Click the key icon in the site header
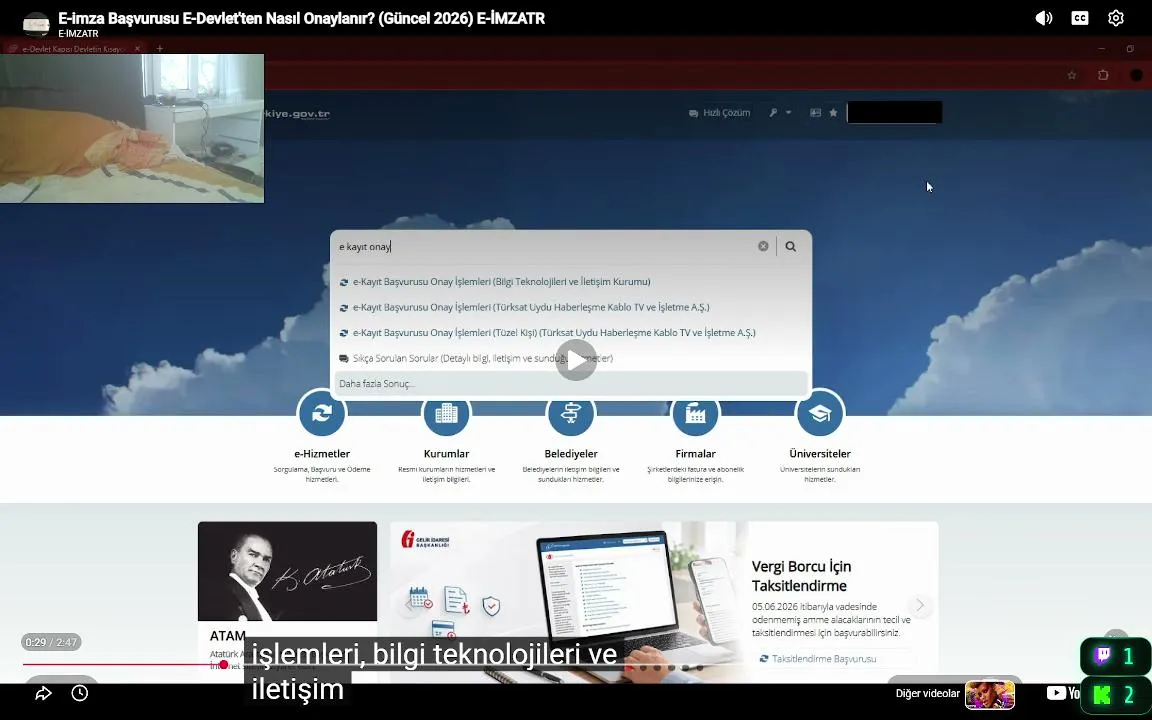 pos(774,113)
